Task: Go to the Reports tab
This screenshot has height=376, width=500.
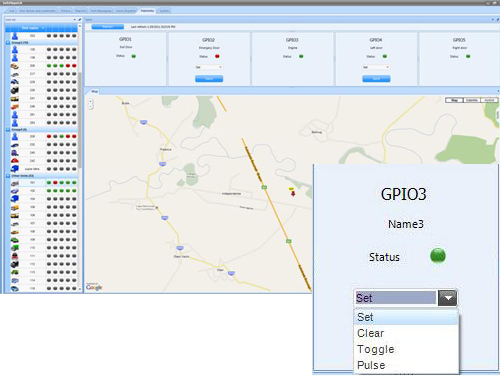Action: (x=80, y=11)
